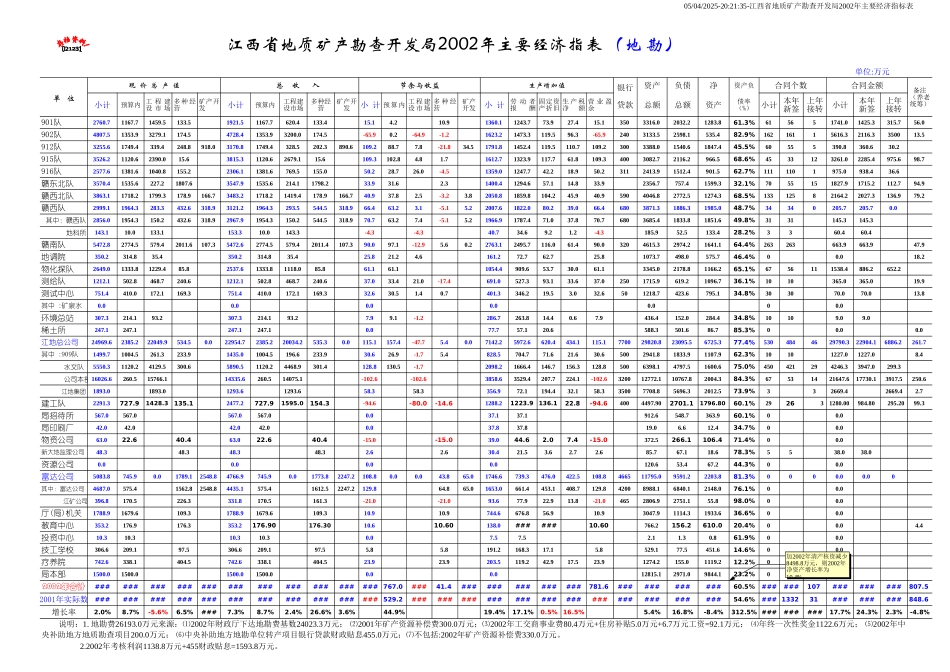This screenshot has height=672, width=950.
Task: Click the 848.6 cell in the 2001年实际数 row
Action: (x=919, y=599)
